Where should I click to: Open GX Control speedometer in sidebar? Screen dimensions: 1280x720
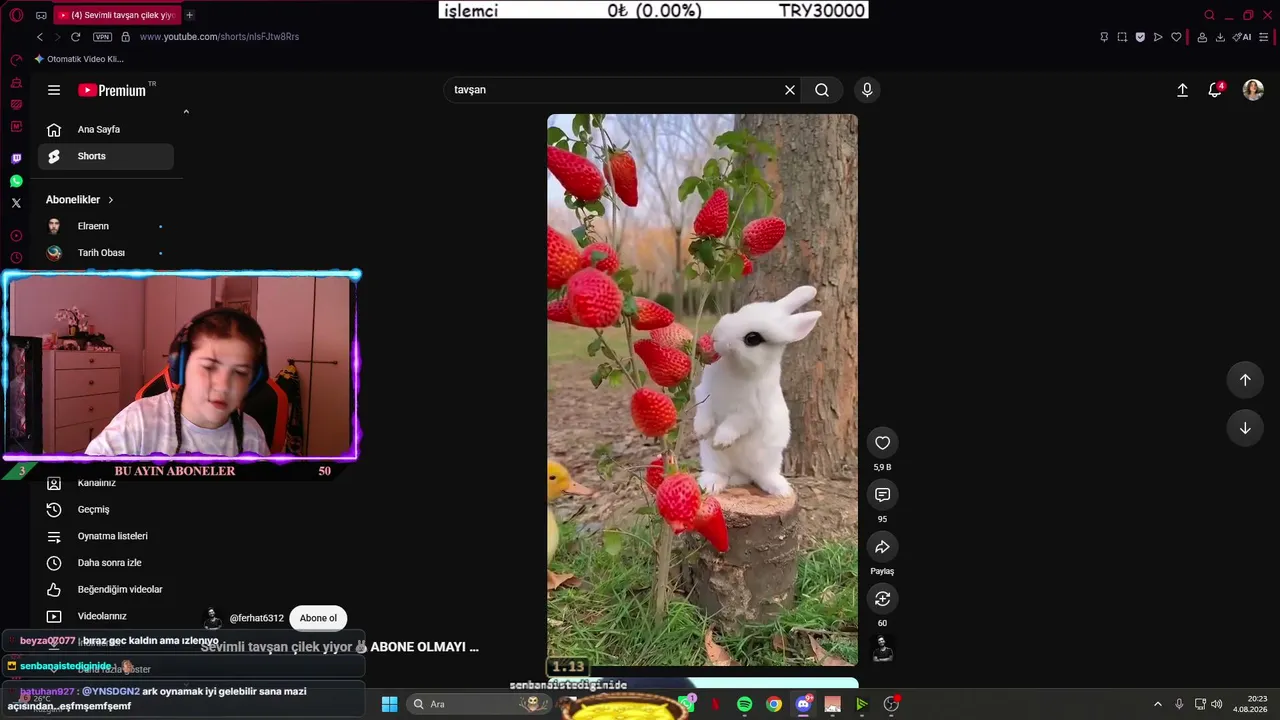(16, 60)
